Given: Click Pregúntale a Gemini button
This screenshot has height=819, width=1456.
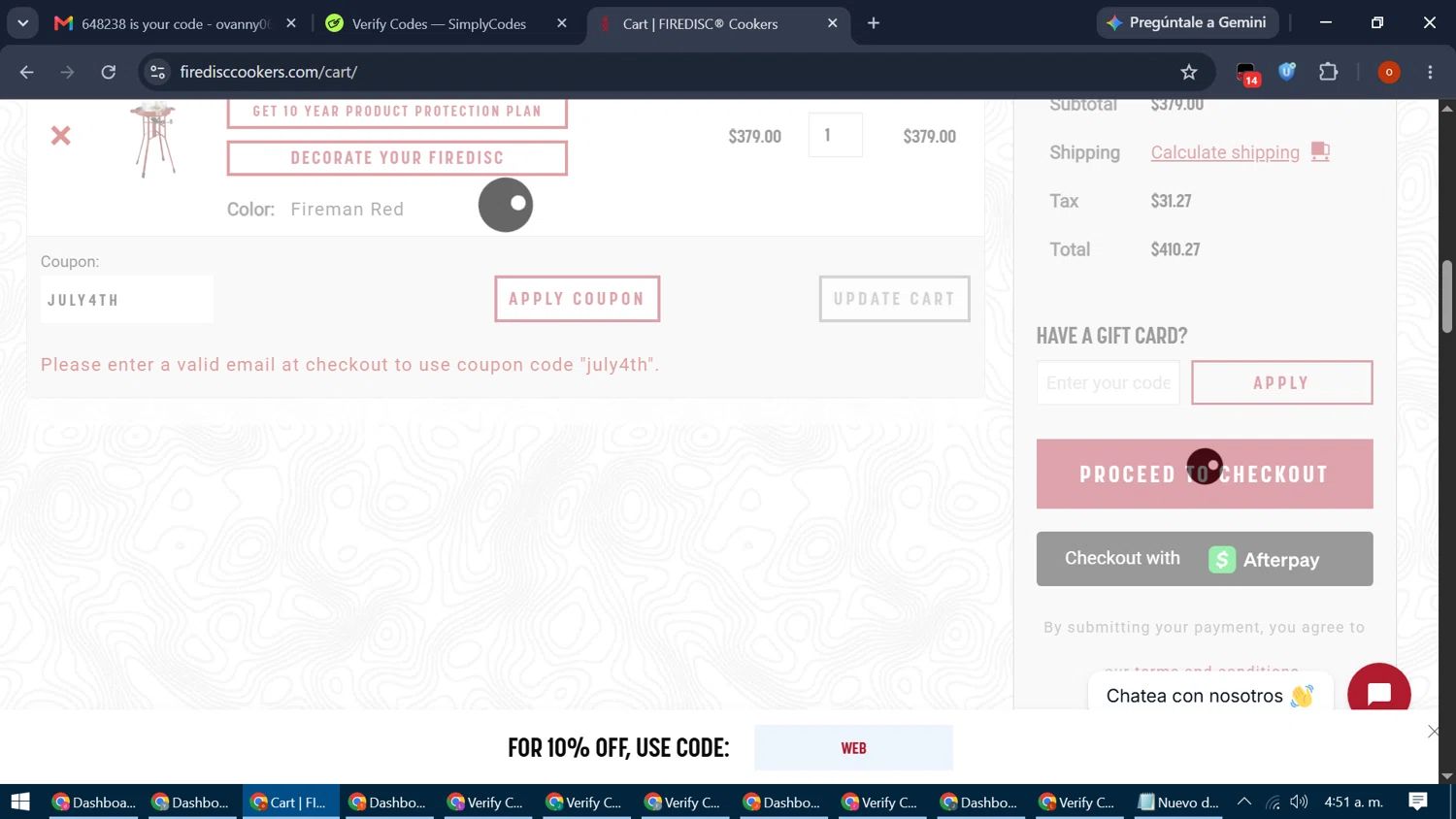Looking at the screenshot, I should point(1187,22).
